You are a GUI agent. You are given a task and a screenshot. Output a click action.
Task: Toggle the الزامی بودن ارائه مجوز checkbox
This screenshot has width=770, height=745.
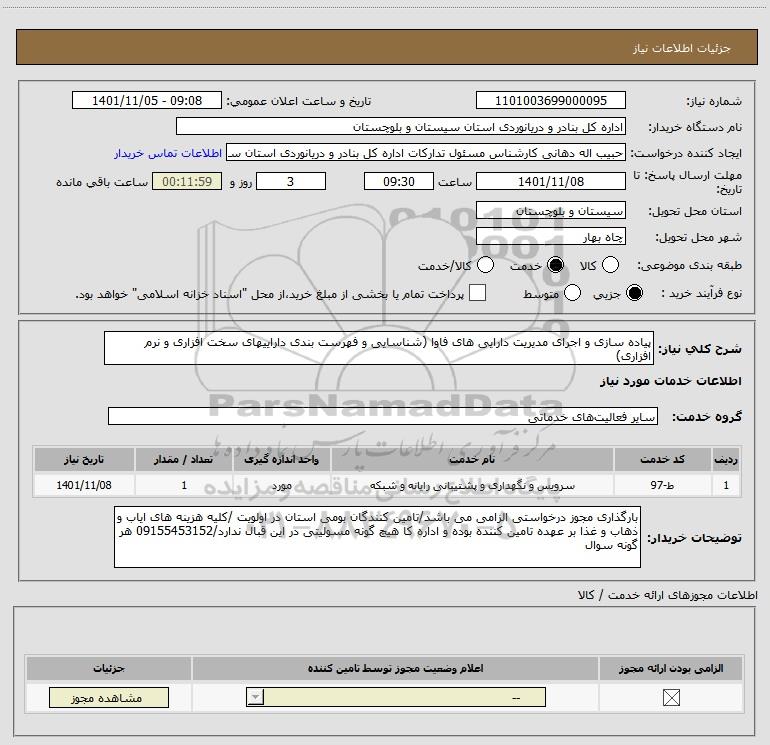click(x=671, y=698)
